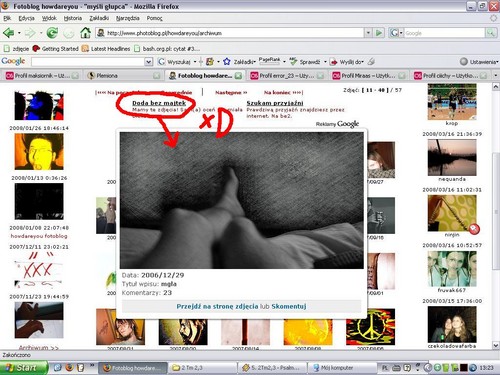Screen dimensions: 500x375
Task: Open the address bar history dropdown
Action: (368, 33)
